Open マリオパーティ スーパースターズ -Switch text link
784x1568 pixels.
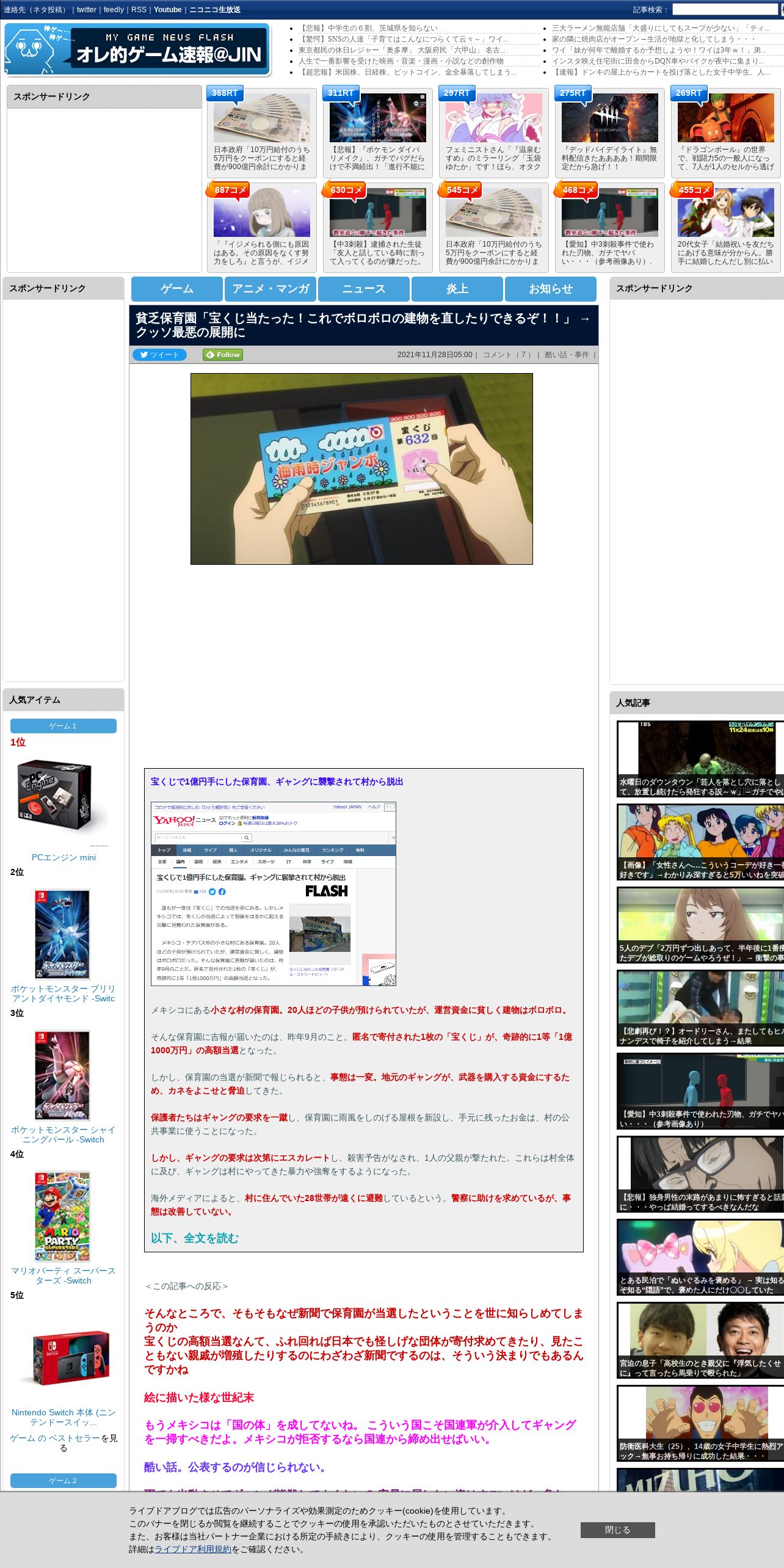(x=63, y=1276)
